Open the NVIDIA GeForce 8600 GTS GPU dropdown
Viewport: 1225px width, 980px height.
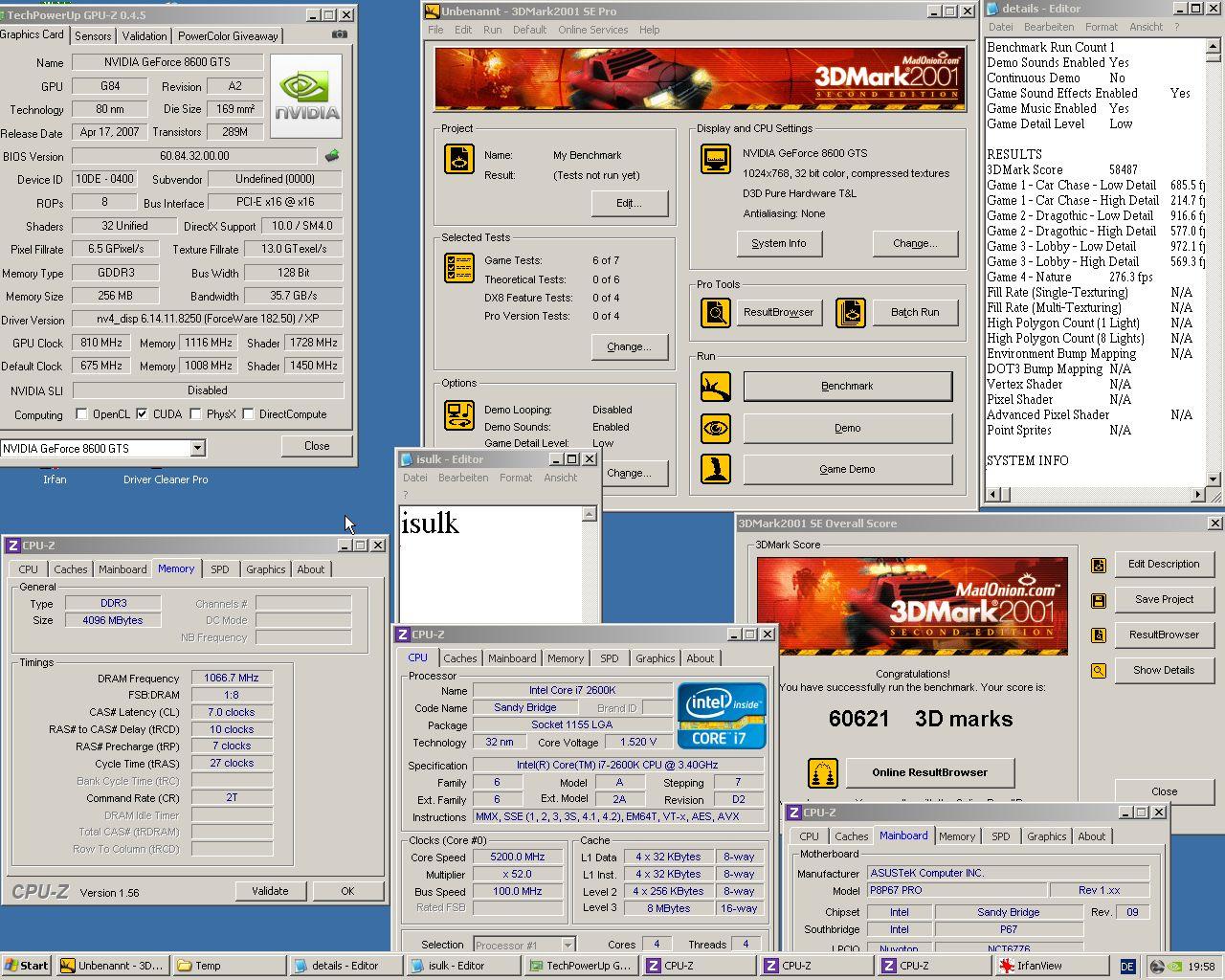pyautogui.click(x=197, y=448)
